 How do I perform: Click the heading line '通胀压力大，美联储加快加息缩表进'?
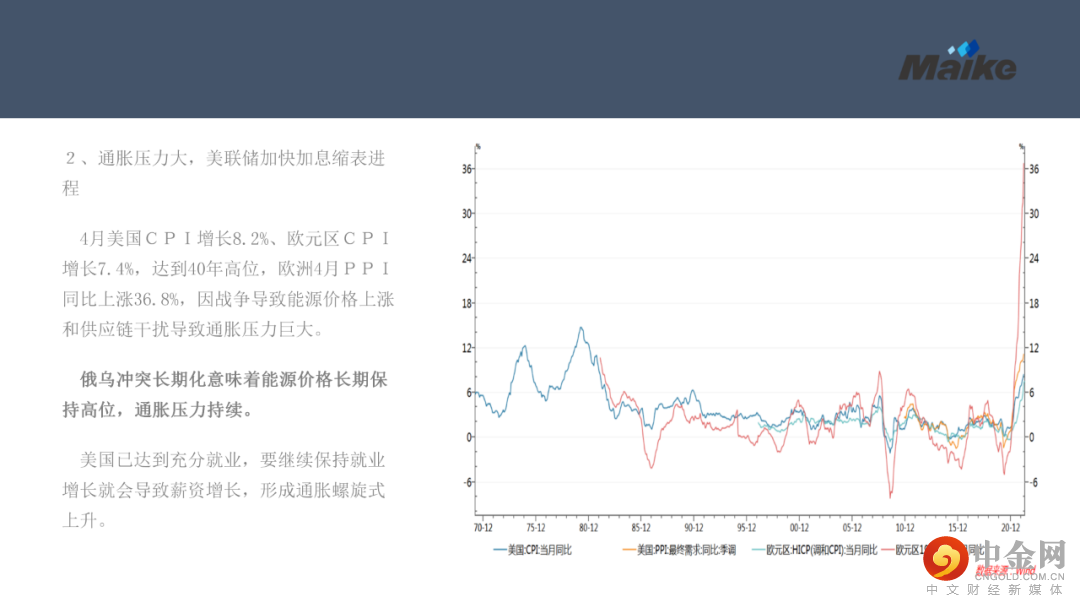tap(225, 158)
